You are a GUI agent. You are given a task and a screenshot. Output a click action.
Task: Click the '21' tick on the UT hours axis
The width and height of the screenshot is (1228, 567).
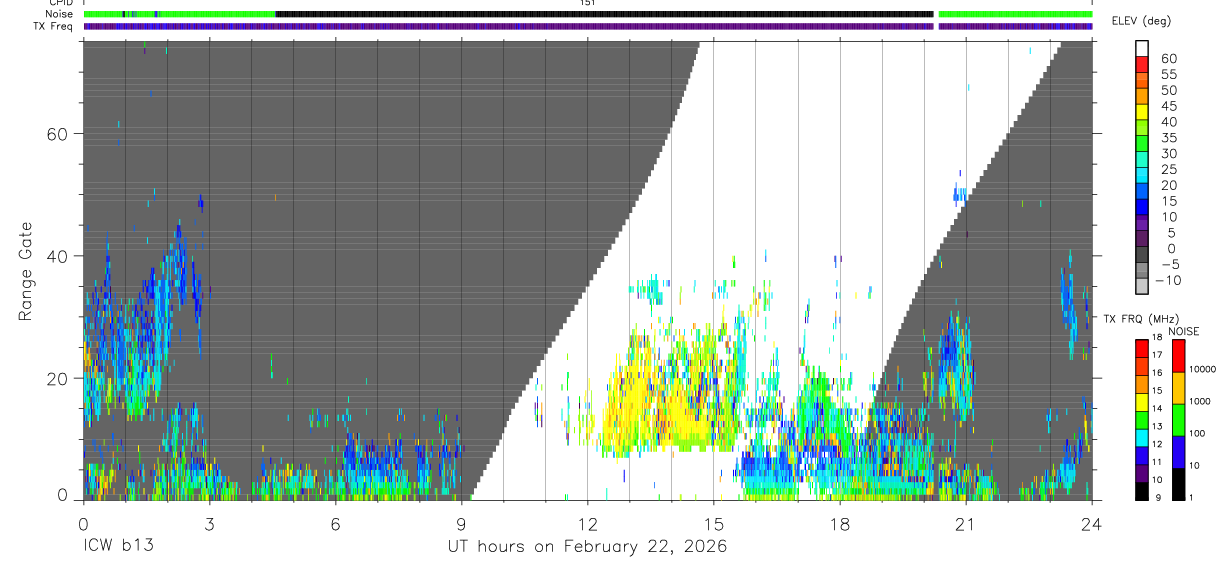[x=966, y=523]
